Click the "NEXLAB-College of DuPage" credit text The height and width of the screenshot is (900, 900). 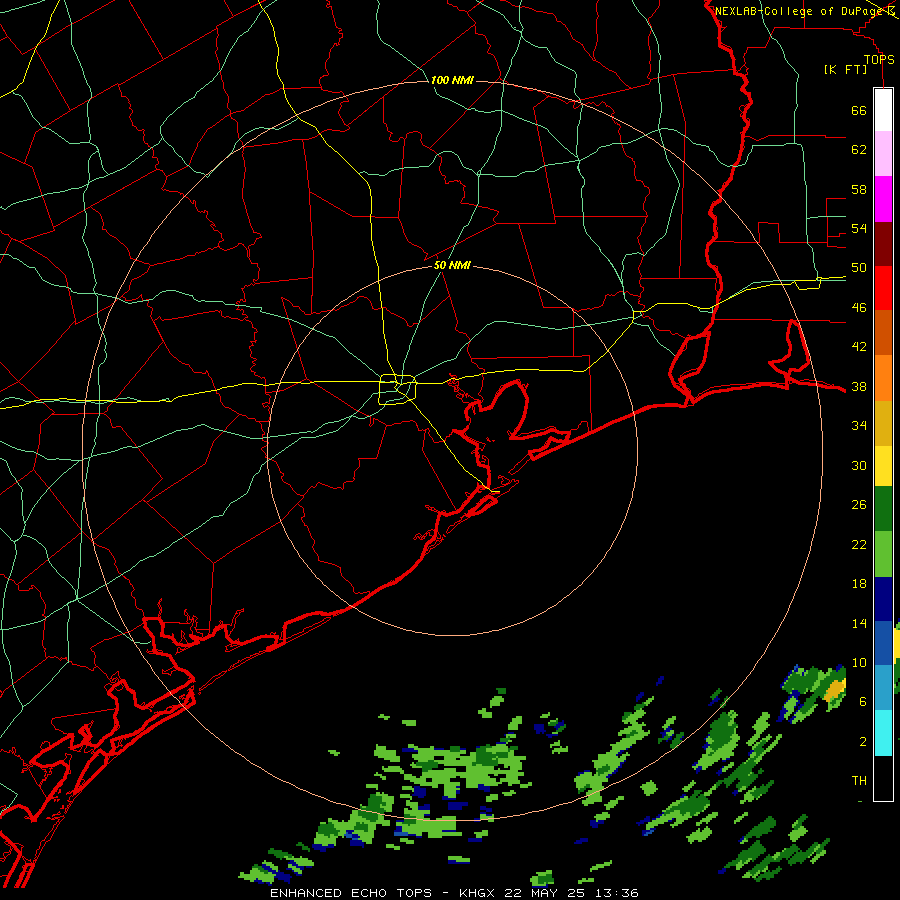tap(800, 11)
